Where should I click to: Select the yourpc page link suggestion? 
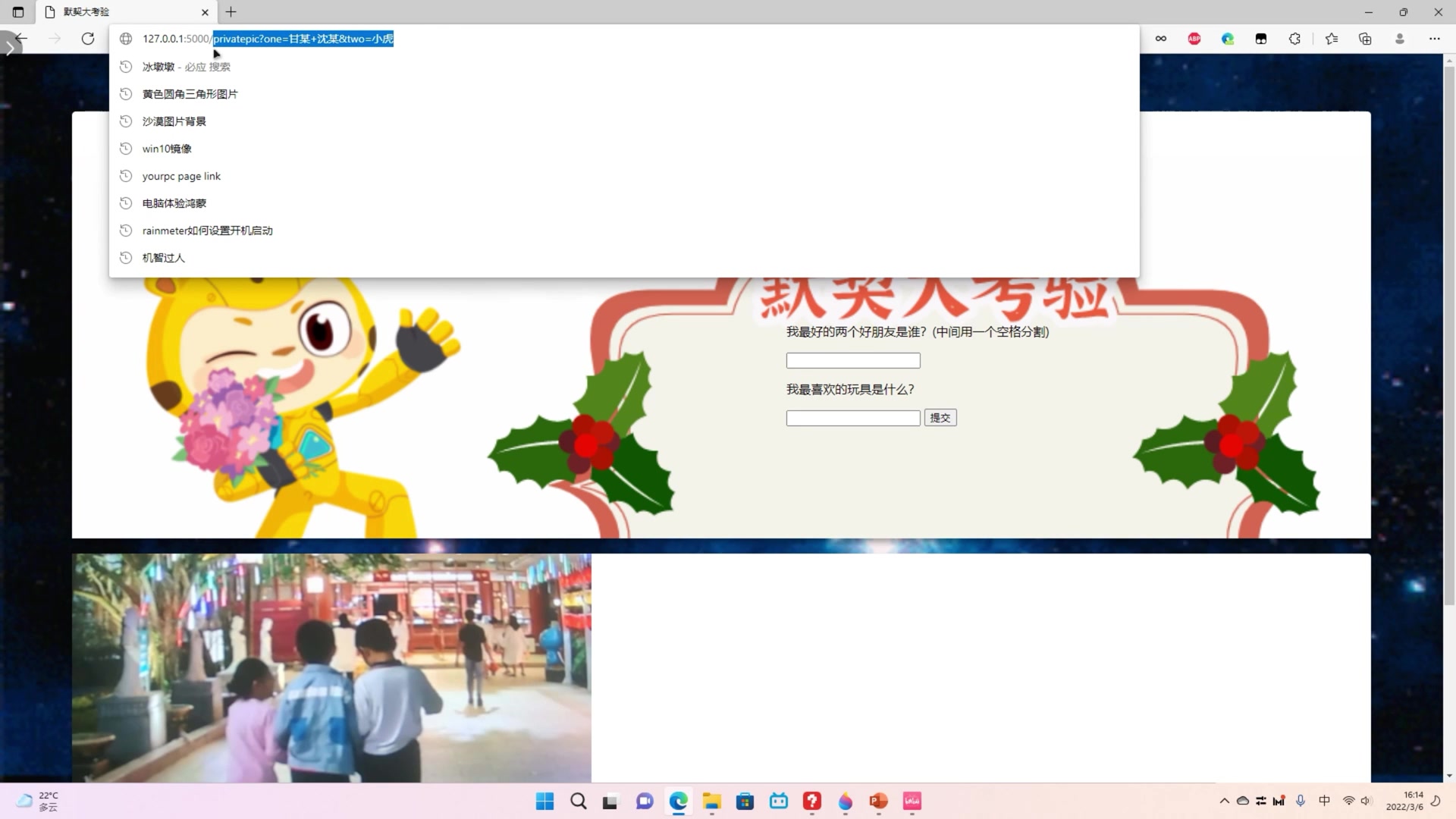coord(624,176)
